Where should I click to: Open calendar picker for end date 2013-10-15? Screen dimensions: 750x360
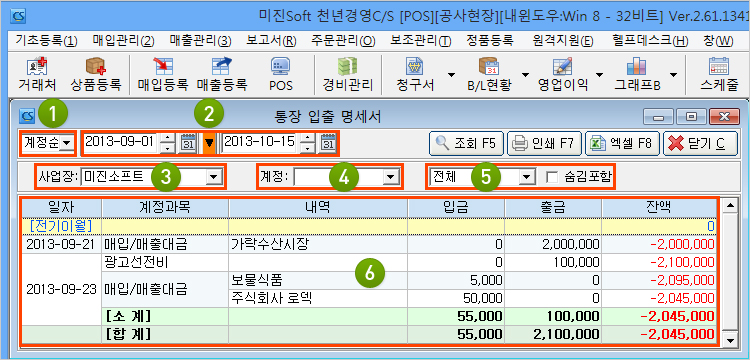click(x=327, y=142)
